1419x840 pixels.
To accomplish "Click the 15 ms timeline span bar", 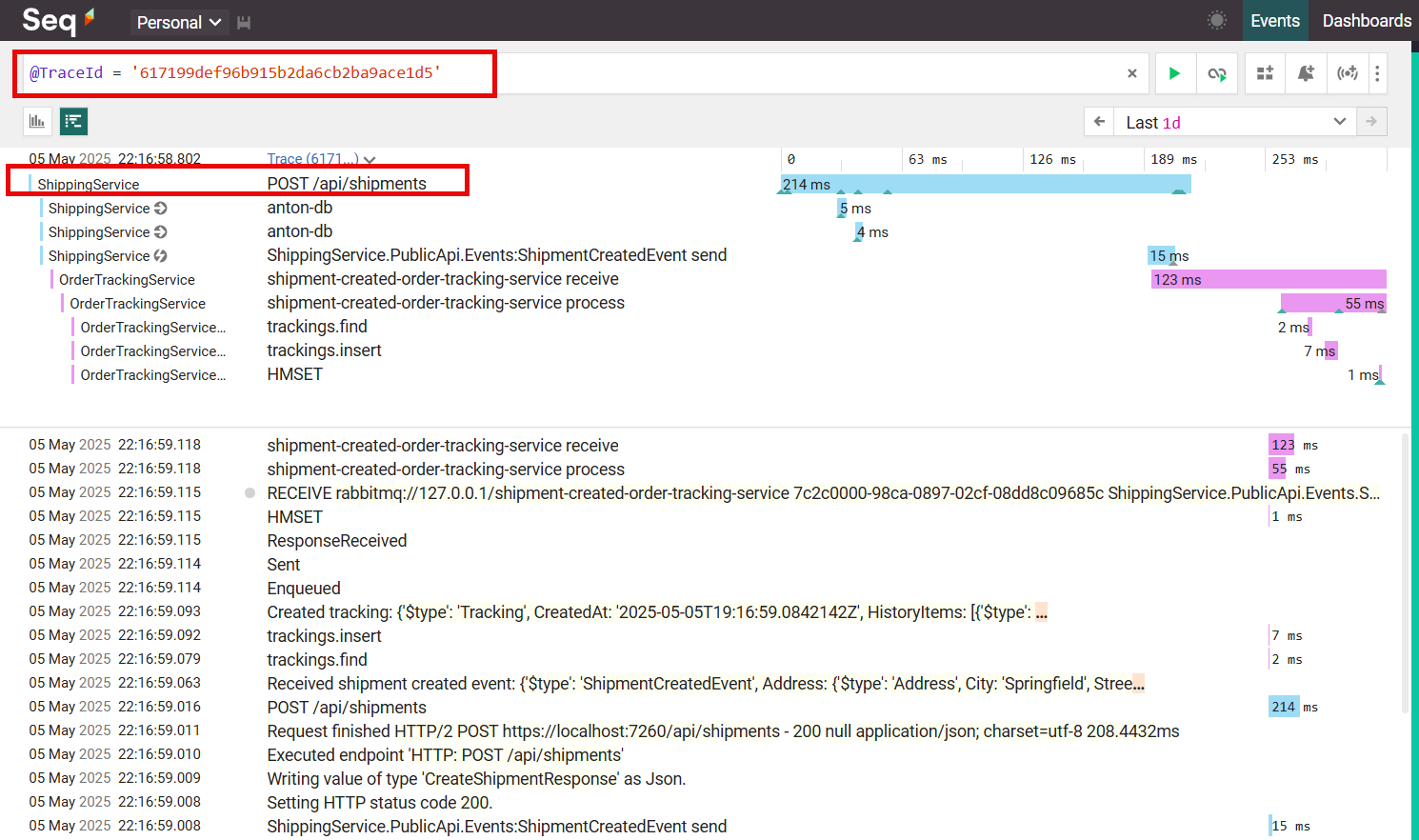I will click(x=1162, y=255).
